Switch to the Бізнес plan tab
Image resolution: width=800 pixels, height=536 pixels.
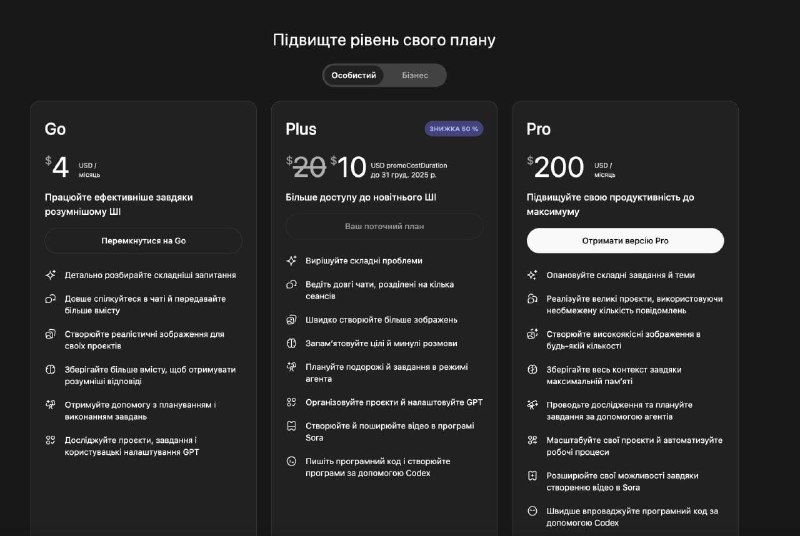pyautogui.click(x=415, y=75)
